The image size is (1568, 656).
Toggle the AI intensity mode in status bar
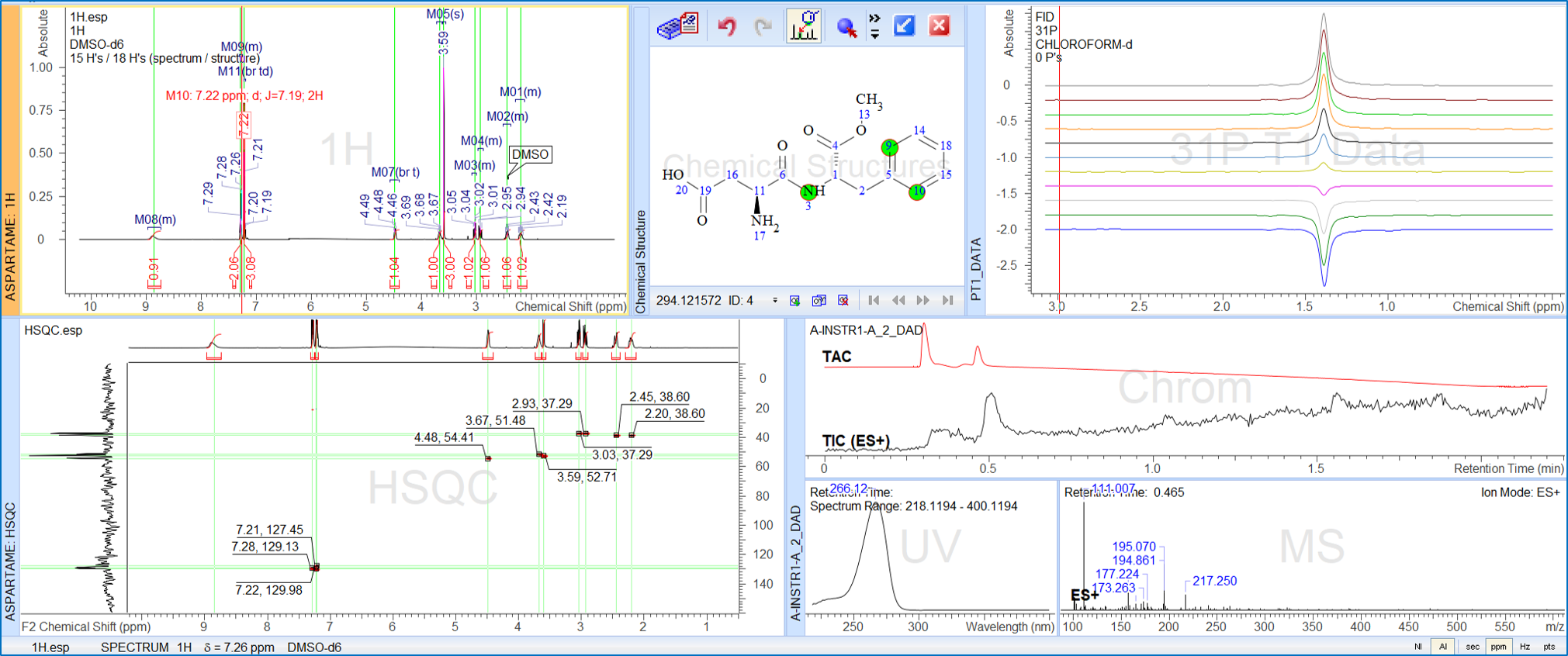click(x=1443, y=647)
